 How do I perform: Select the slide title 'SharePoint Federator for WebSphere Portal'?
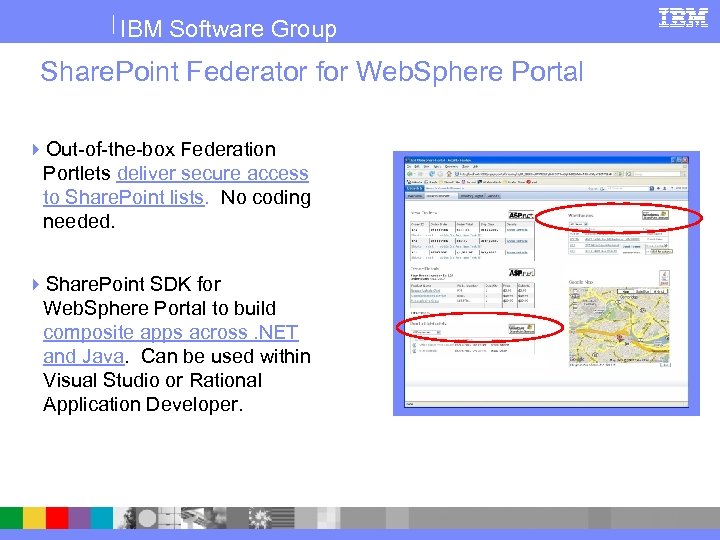312,72
